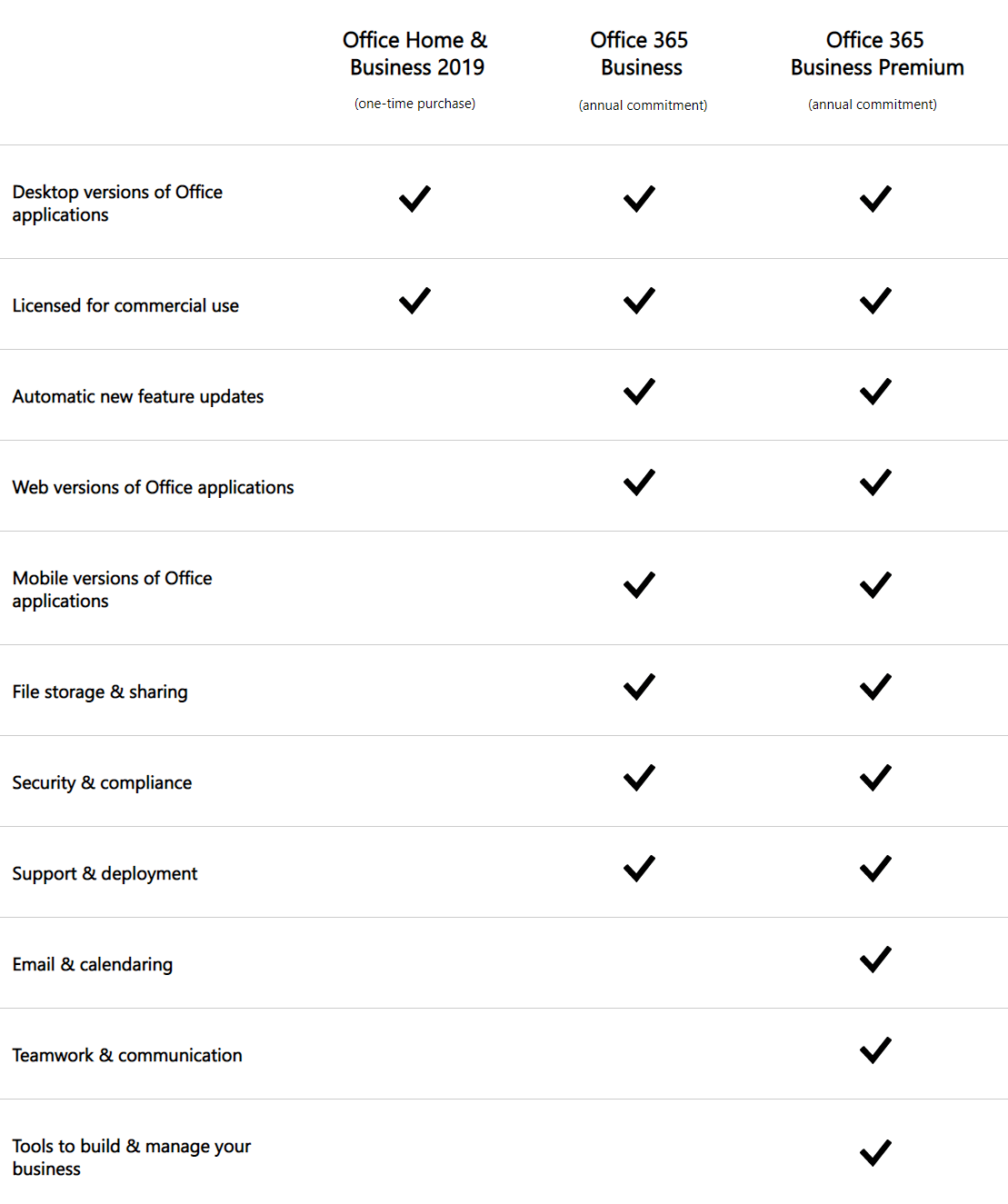Click Office 365 Business web versions checkmark
Screen dimensions: 1008x1204
click(x=639, y=482)
